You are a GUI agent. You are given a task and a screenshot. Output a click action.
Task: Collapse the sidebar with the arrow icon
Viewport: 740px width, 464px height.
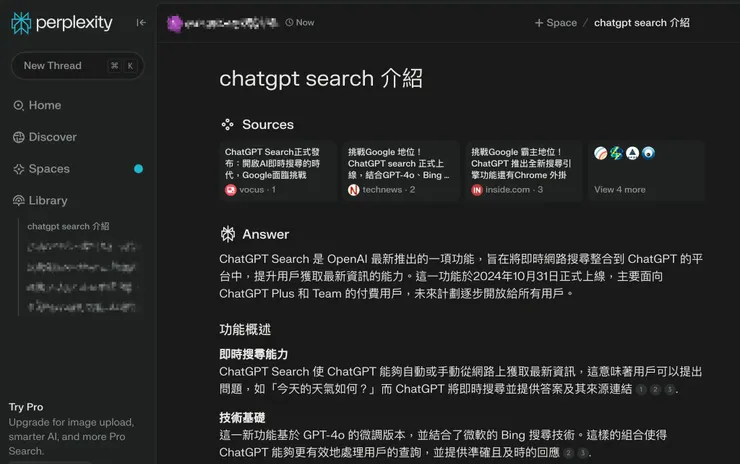click(141, 23)
